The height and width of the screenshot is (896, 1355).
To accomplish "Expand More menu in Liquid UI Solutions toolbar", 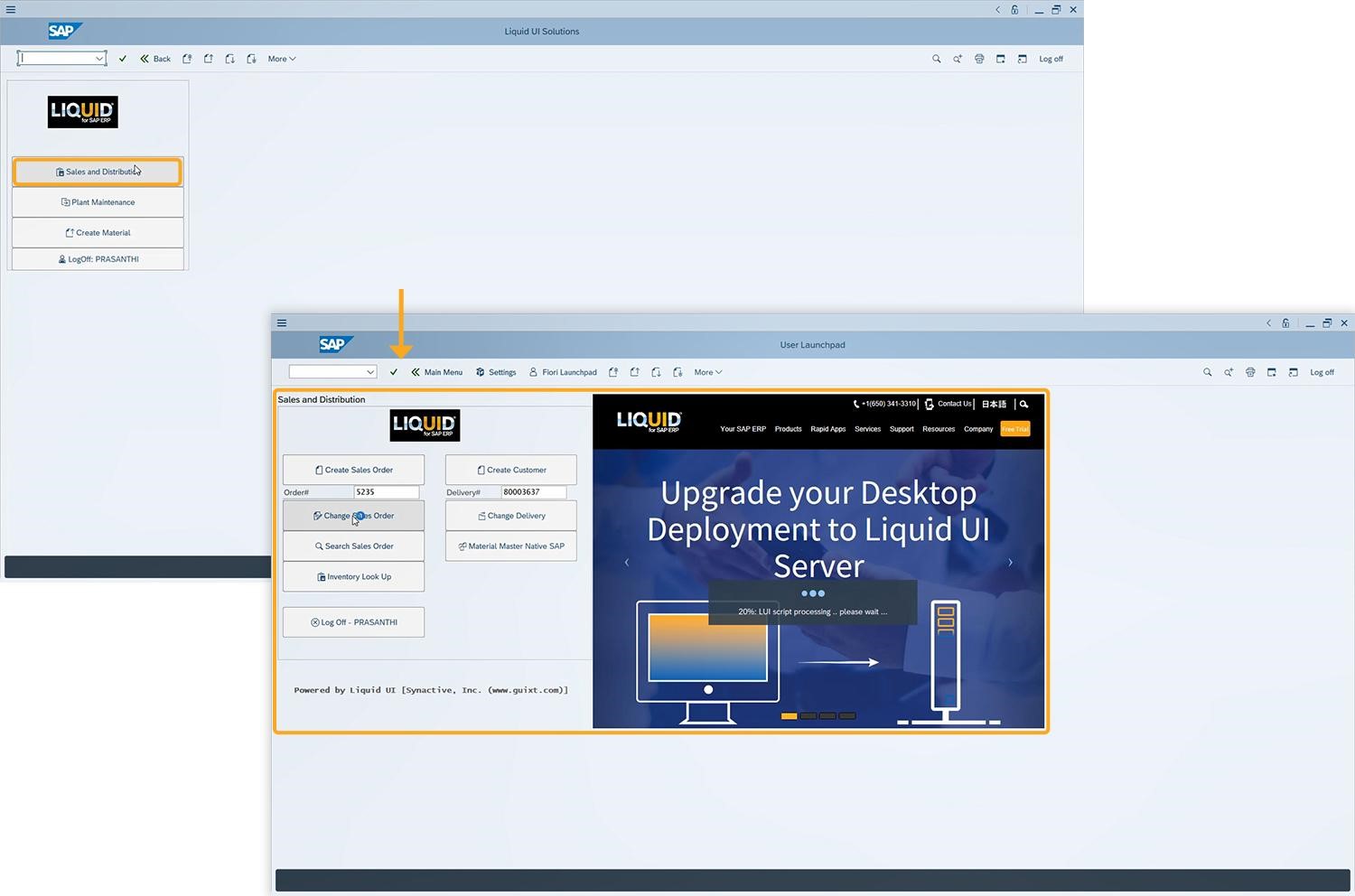I will pos(282,59).
